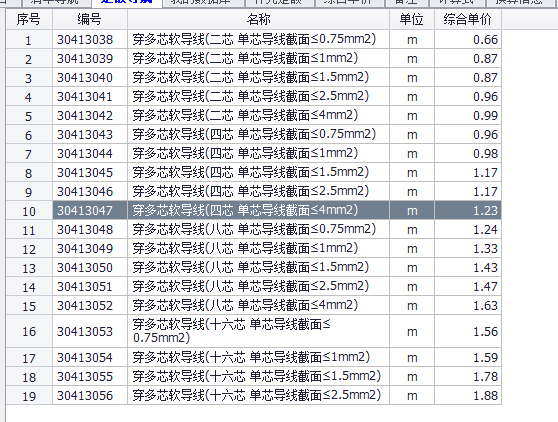Click name 穿多芯软导线(四芯 ≤1.5mm2)
Image resolution: width=558 pixels, height=422 pixels.
(258, 173)
